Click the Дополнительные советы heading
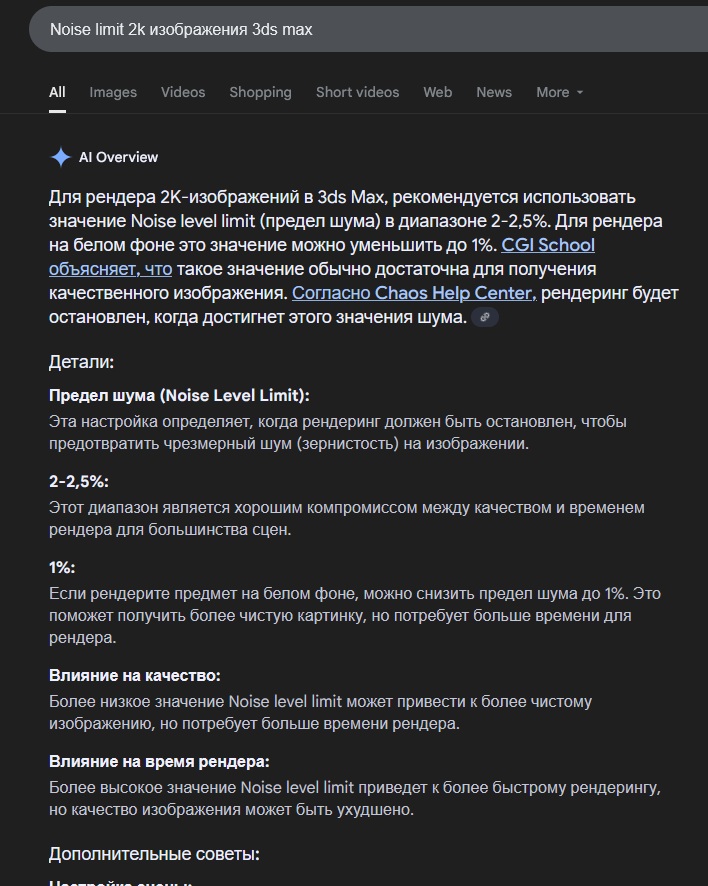The width and height of the screenshot is (708, 886). pos(154,854)
